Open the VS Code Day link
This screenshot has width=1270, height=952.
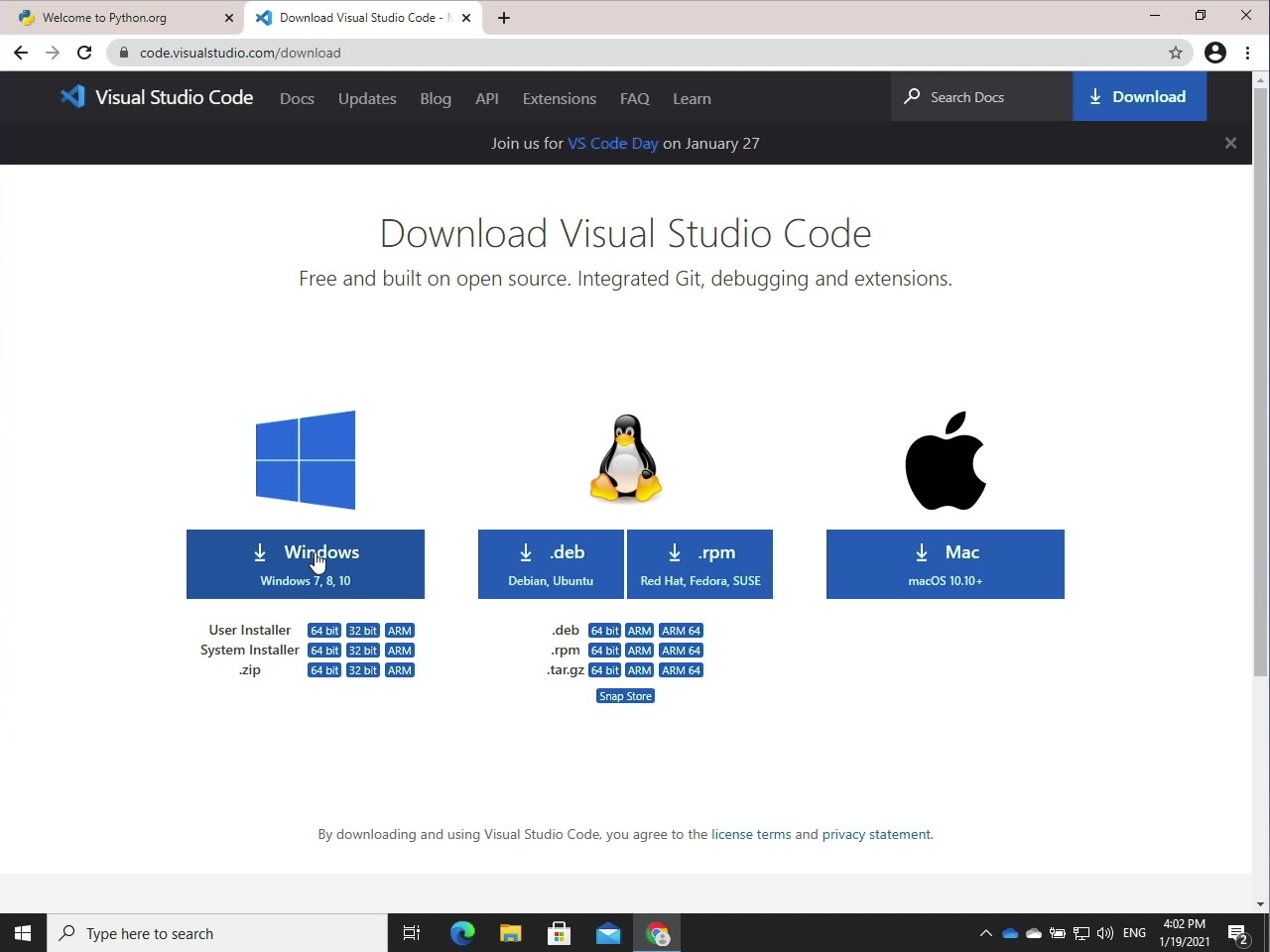click(613, 143)
